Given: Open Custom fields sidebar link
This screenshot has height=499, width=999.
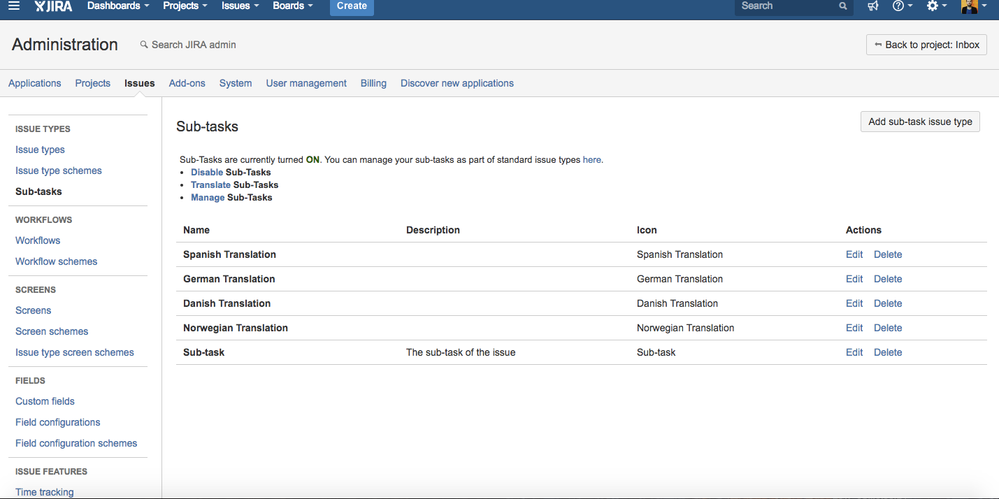Looking at the screenshot, I should click(45, 401).
